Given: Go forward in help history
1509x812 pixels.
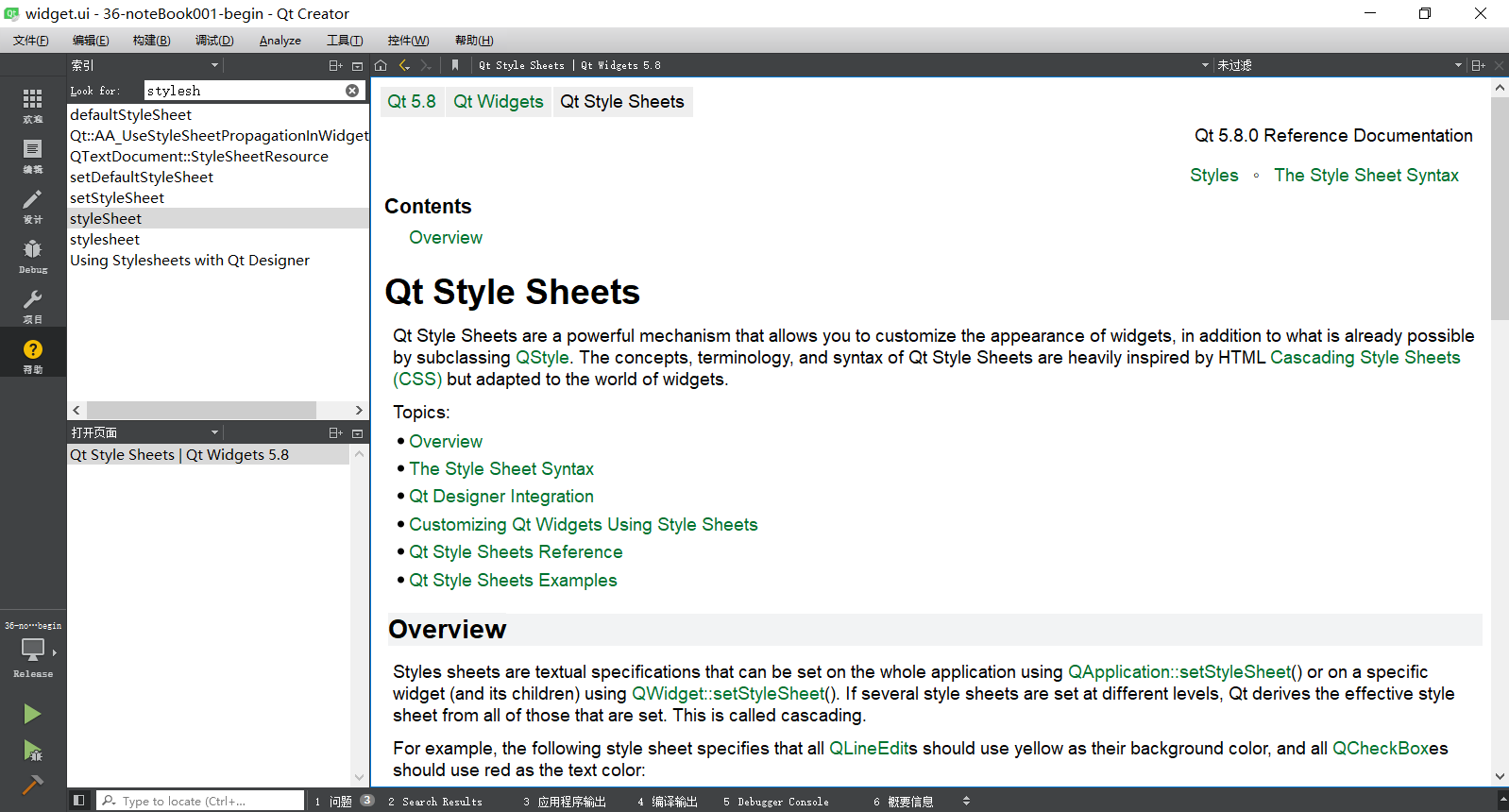Looking at the screenshot, I should point(426,65).
